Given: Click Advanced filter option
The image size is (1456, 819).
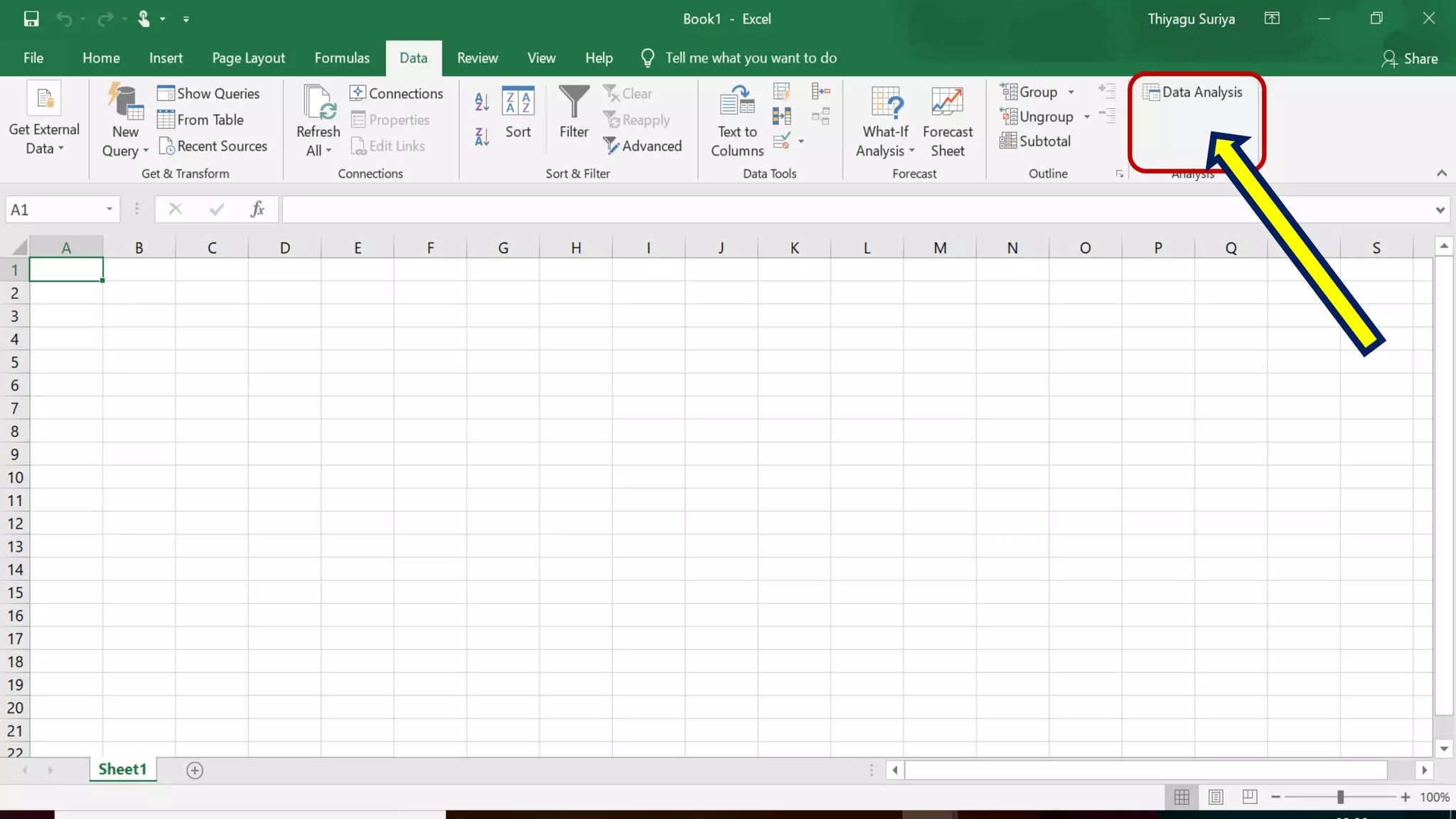Looking at the screenshot, I should pyautogui.click(x=643, y=146).
